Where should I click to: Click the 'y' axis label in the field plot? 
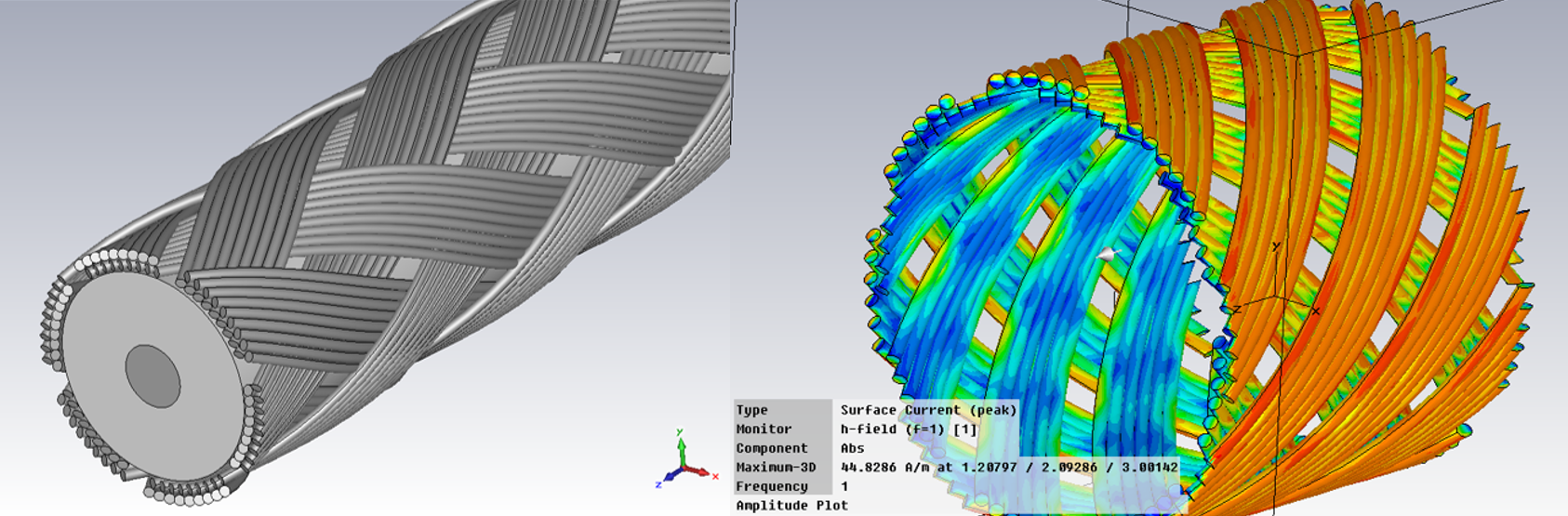[1276, 246]
